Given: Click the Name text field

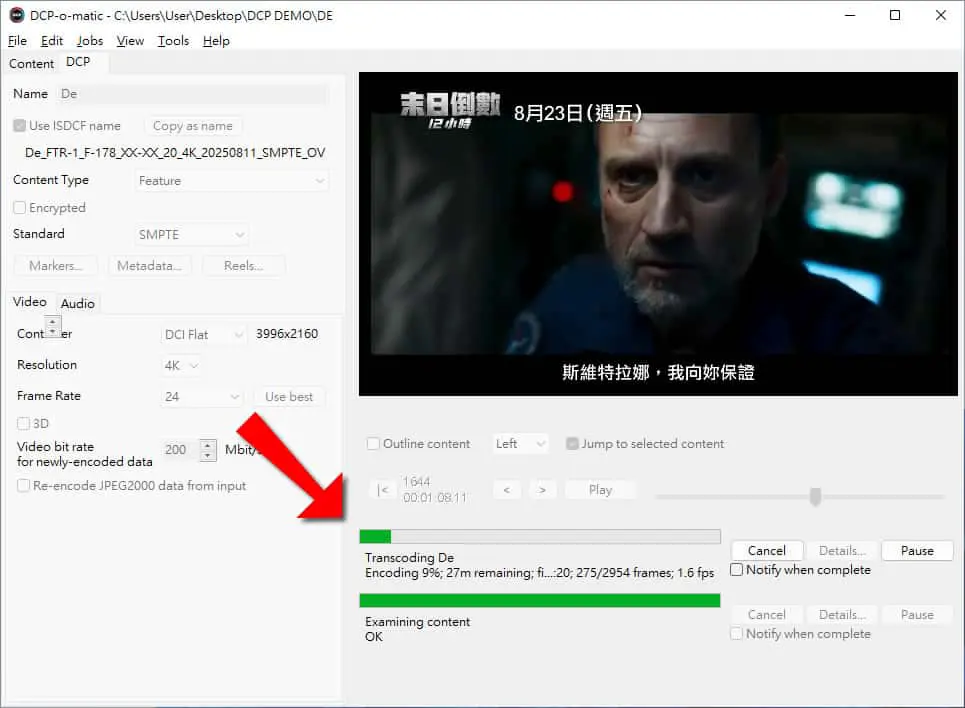Looking at the screenshot, I should pos(192,94).
